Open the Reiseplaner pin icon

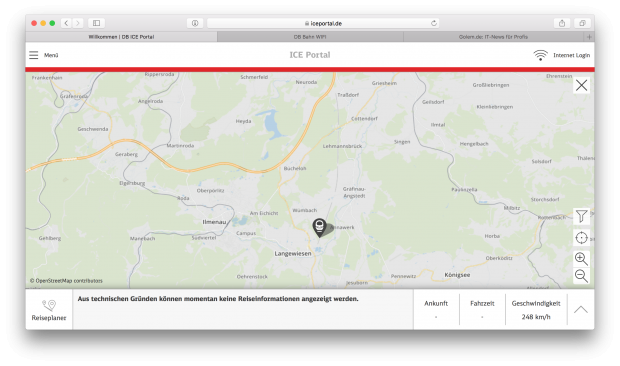click(x=49, y=305)
